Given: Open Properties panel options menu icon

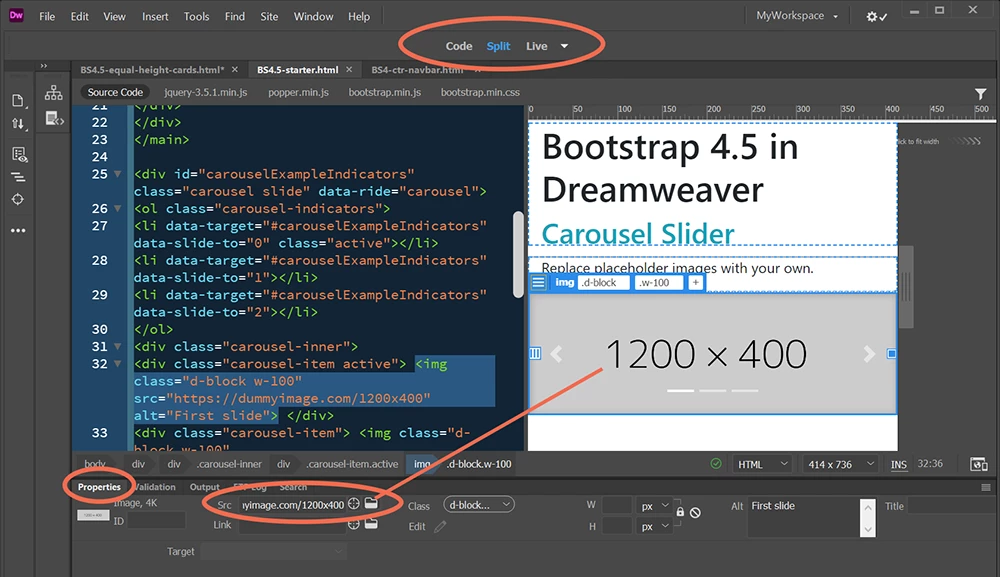Looking at the screenshot, I should coord(986,488).
